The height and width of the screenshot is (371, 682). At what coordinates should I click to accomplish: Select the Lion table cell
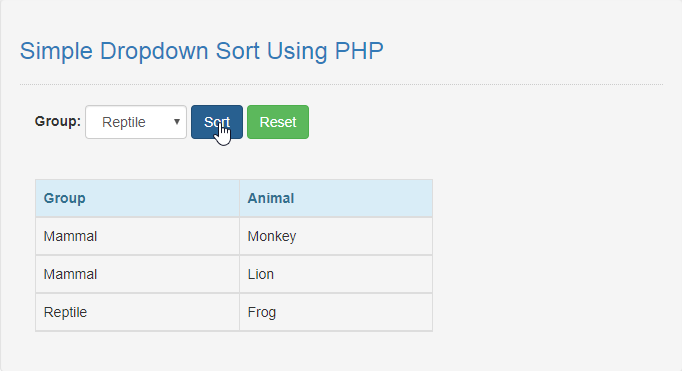336,274
